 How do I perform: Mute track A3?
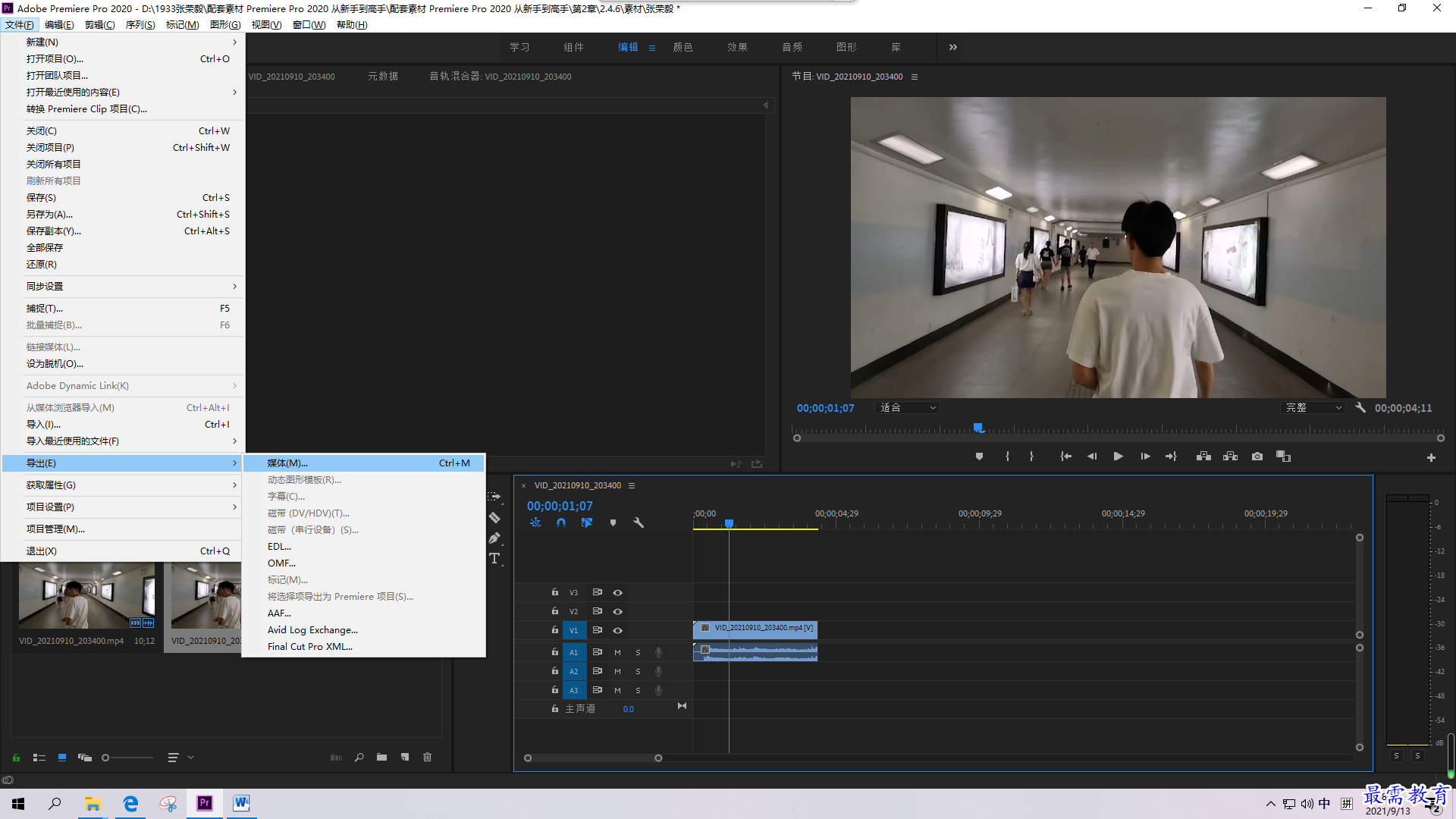[x=617, y=690]
